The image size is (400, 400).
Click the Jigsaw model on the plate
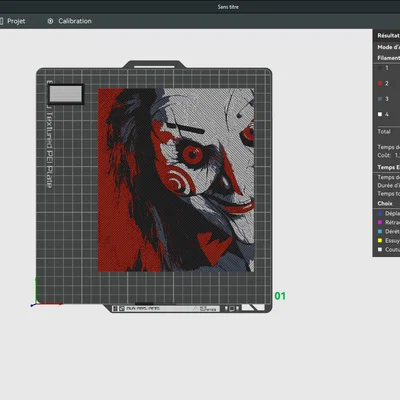pos(176,180)
